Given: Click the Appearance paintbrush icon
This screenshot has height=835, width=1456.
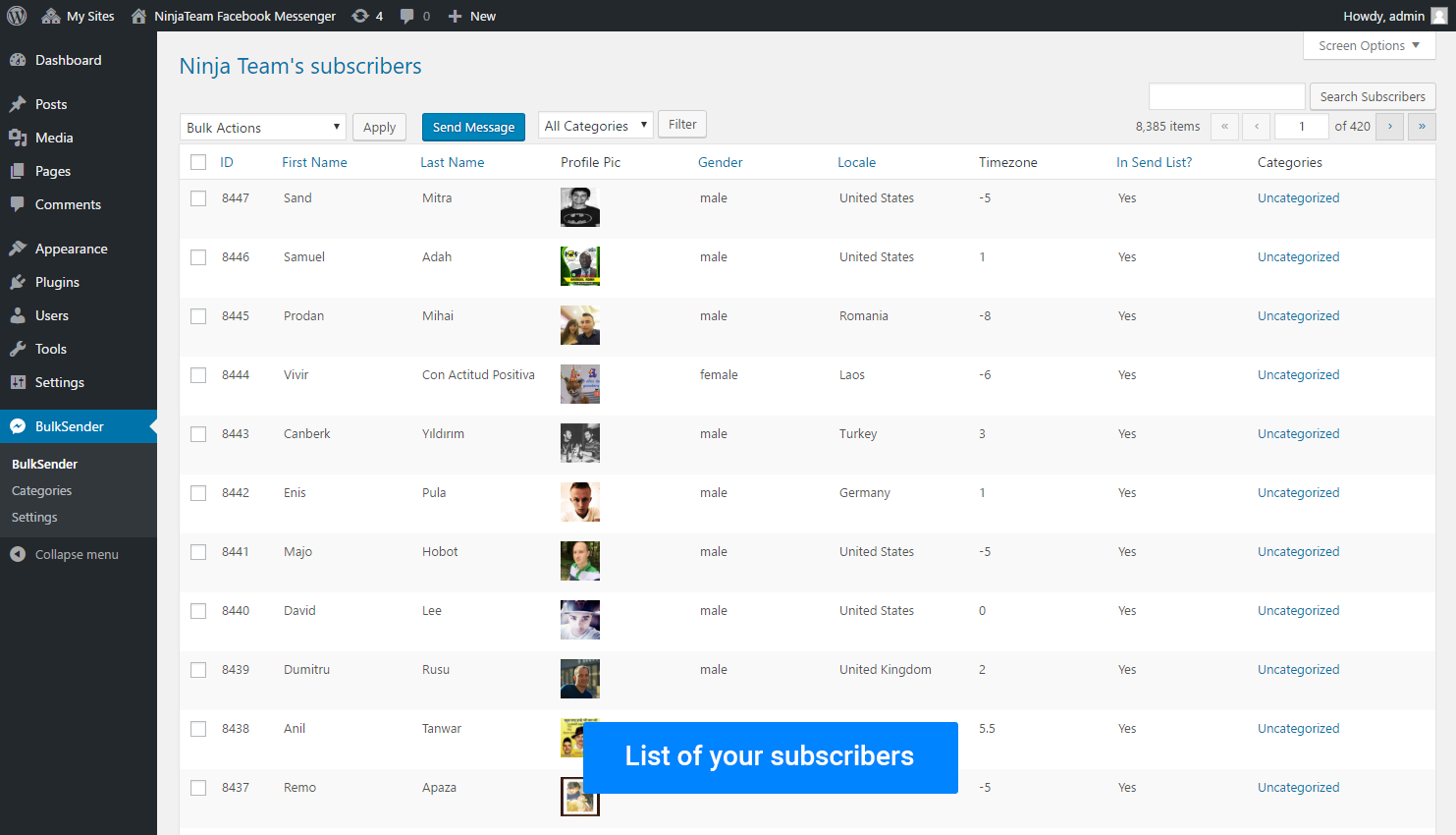Looking at the screenshot, I should pyautogui.click(x=18, y=249).
